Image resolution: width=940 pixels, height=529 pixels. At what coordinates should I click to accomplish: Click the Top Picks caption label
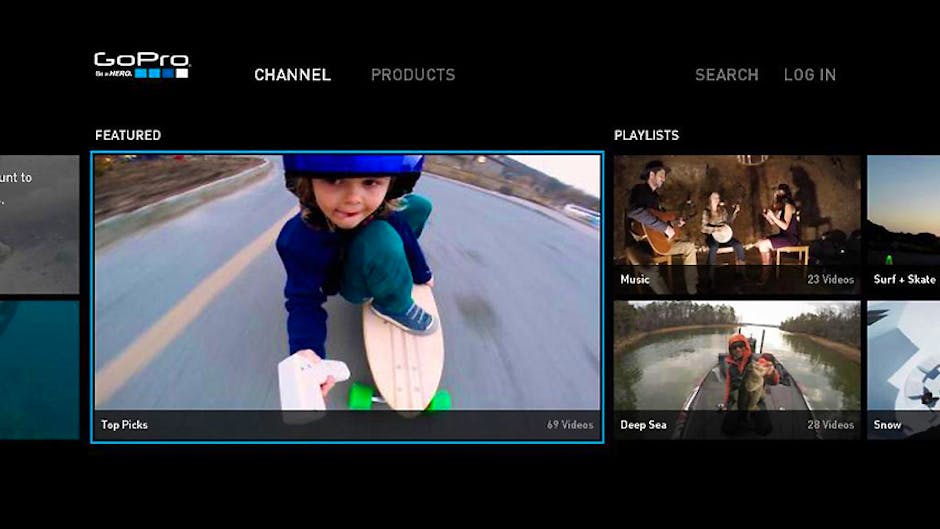pyautogui.click(x=124, y=425)
